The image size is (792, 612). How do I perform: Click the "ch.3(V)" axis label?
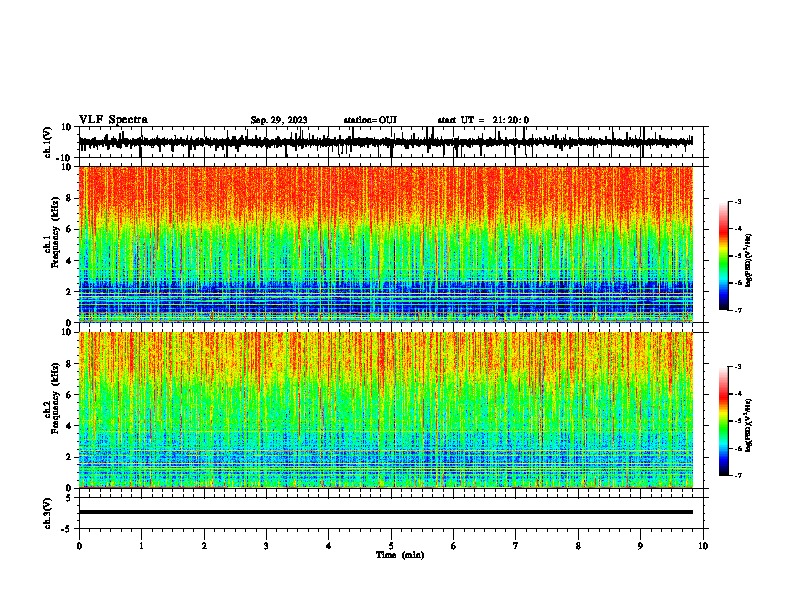click(48, 513)
